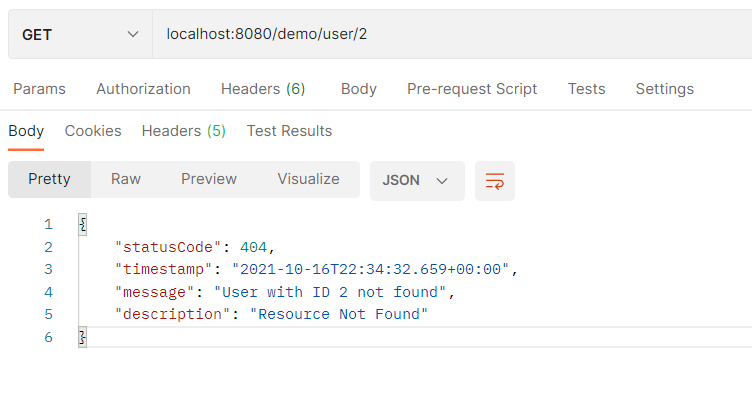Select the request Body tab
752x397 pixels.
click(x=359, y=89)
